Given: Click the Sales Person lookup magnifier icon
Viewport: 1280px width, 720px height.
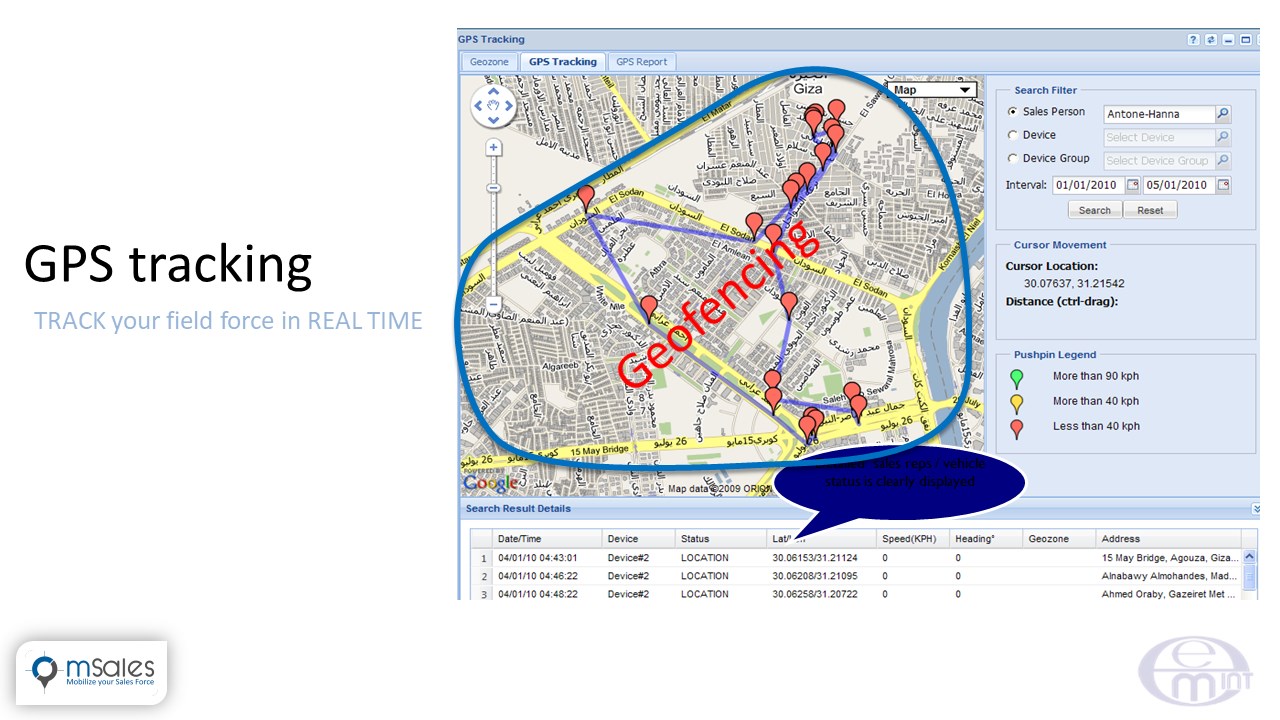Looking at the screenshot, I should [1223, 114].
